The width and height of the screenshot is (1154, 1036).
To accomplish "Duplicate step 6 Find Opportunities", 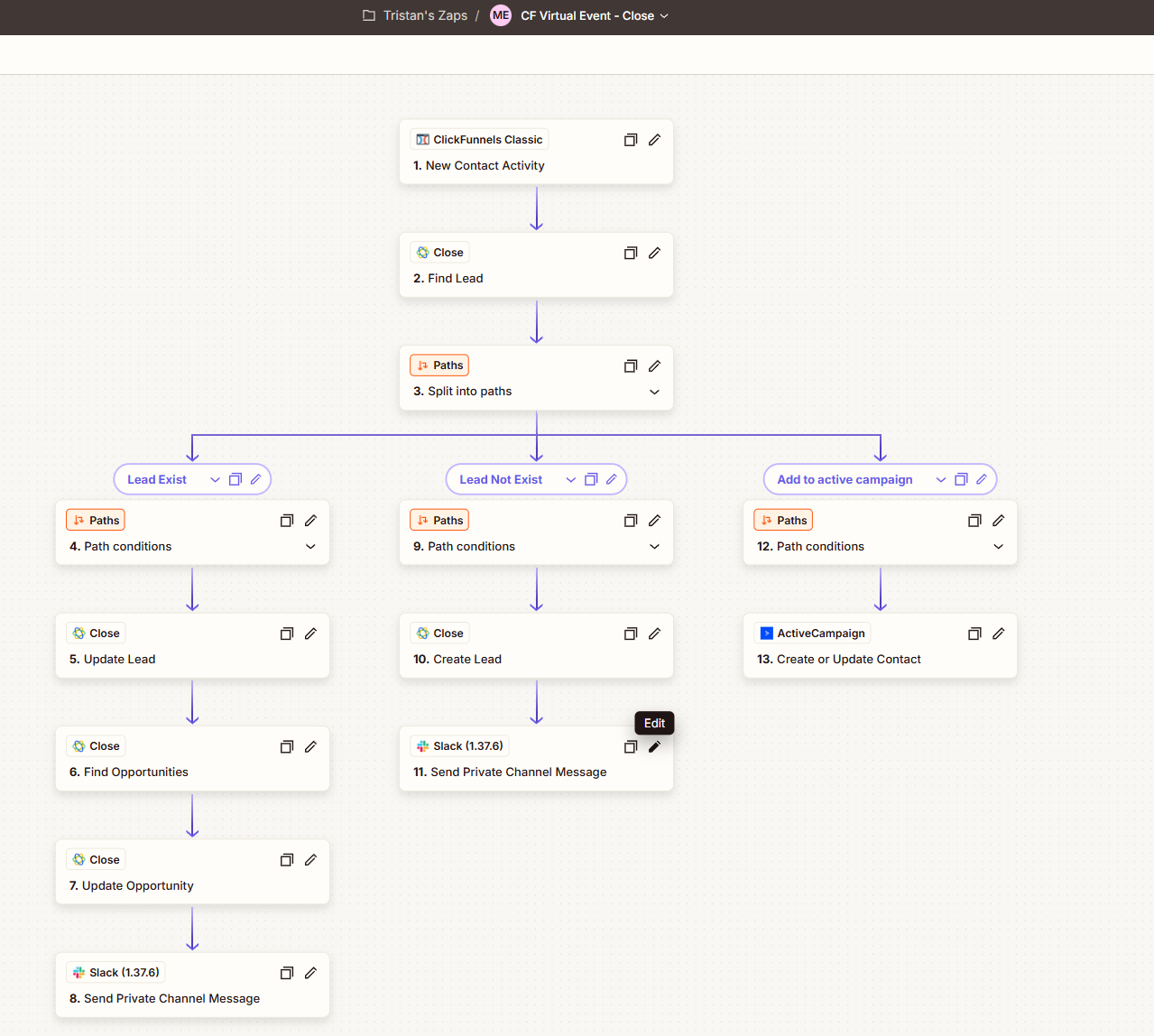I will pyautogui.click(x=287, y=746).
